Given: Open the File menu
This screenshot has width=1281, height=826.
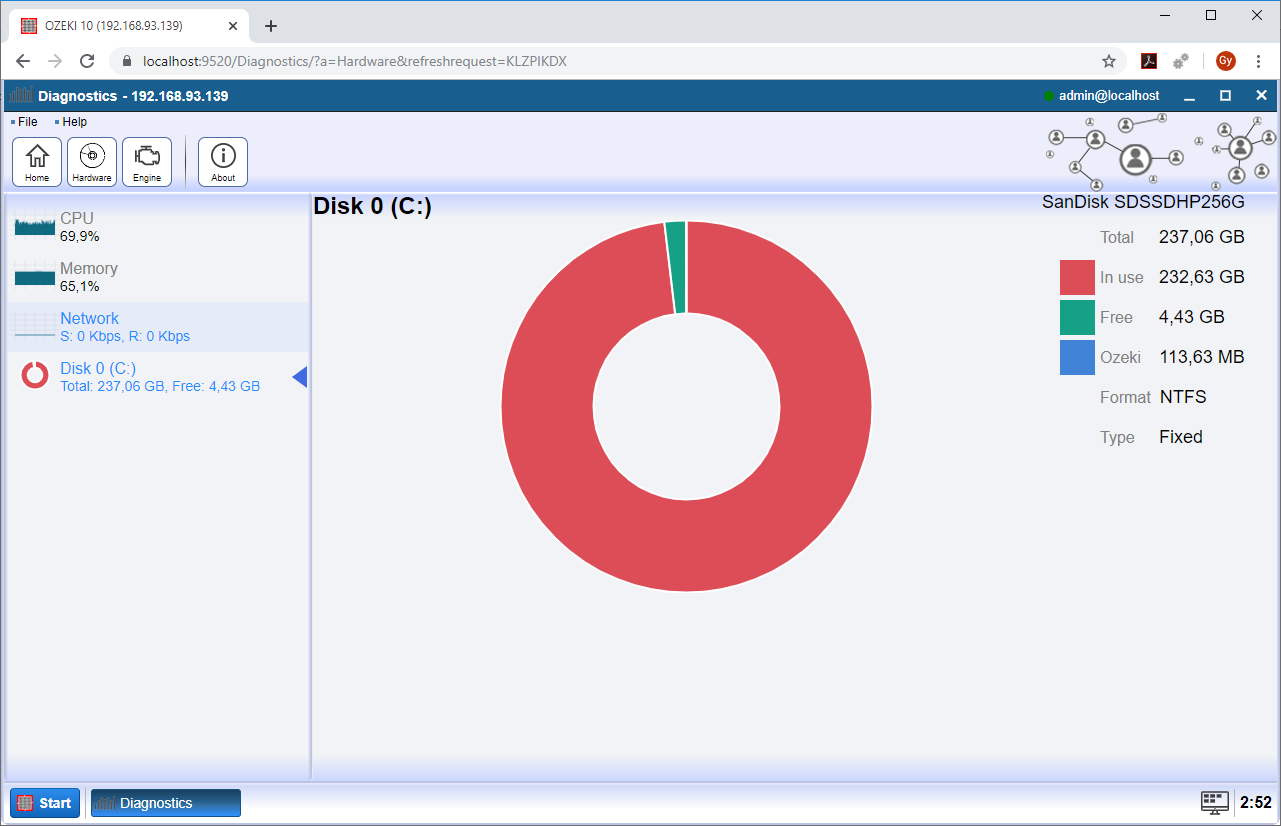Looking at the screenshot, I should click(27, 122).
